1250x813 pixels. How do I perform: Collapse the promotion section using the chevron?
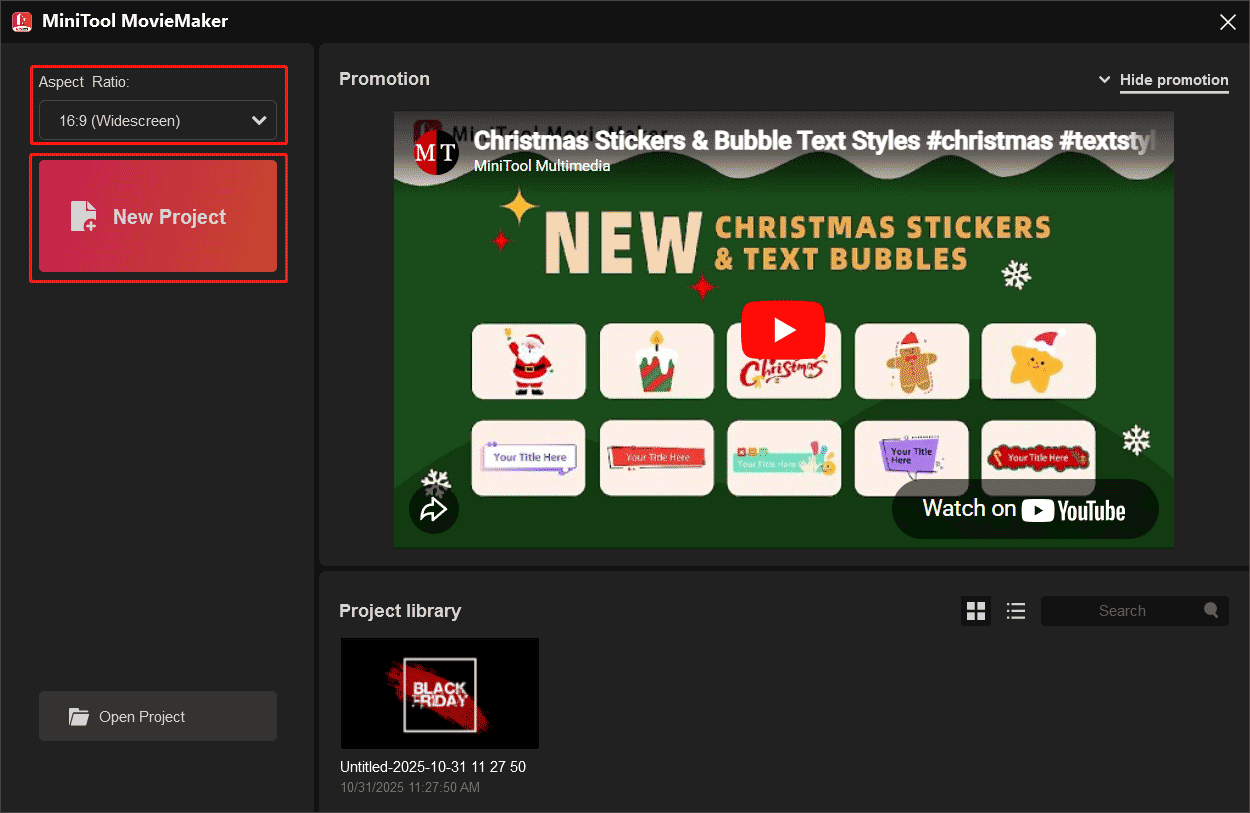point(1104,79)
